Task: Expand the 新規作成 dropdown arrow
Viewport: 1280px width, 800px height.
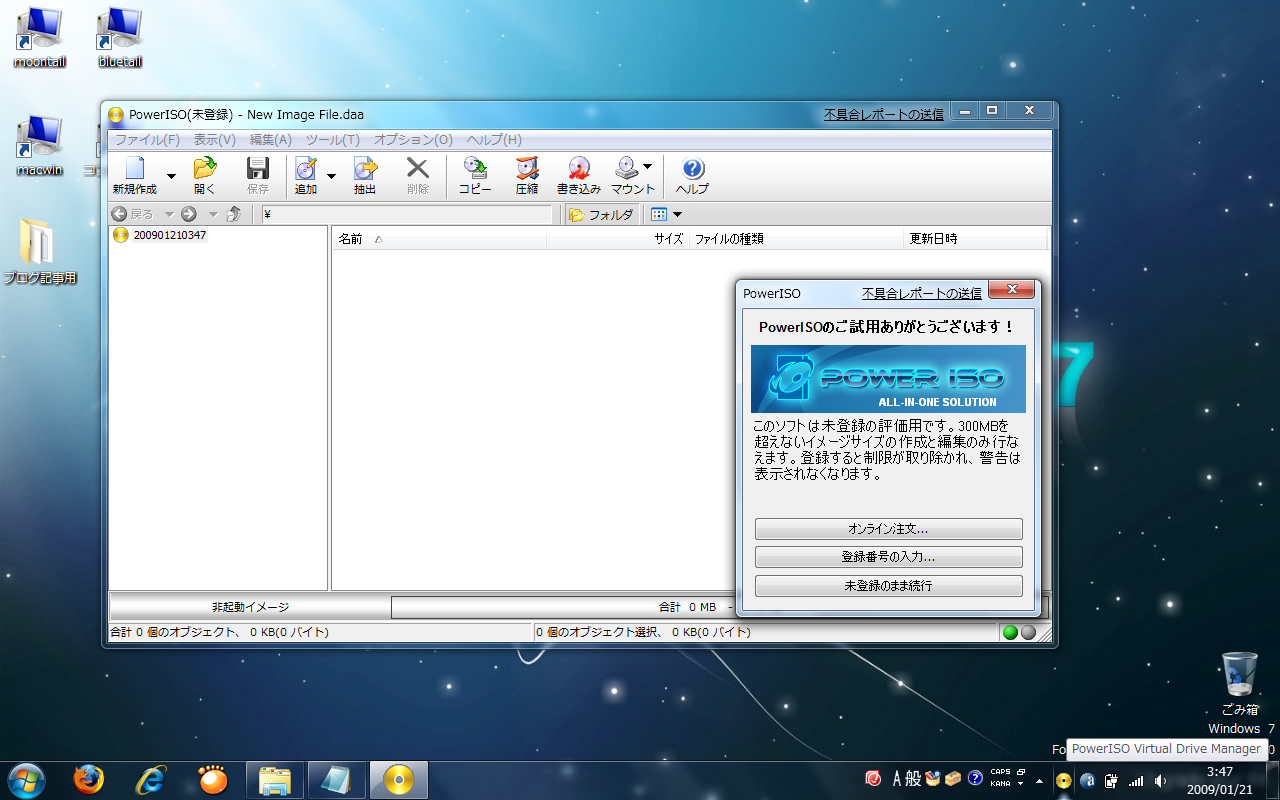Action: click(x=171, y=176)
